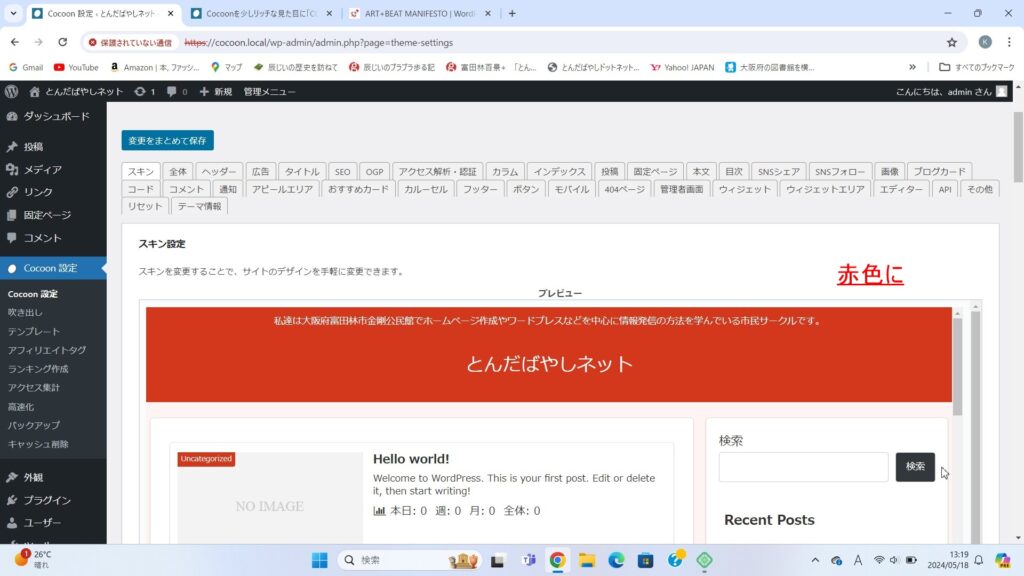The height and width of the screenshot is (576, 1024).
Task: Switch to the ヘッダー settings tab
Action: coord(218,171)
